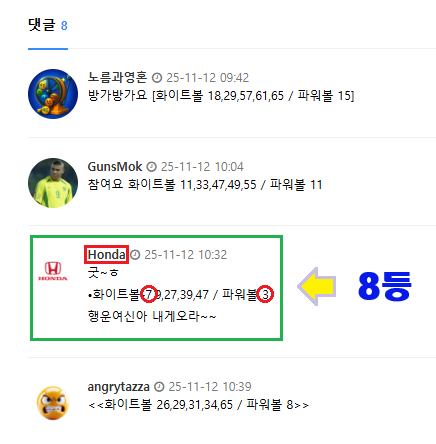The image size is (436, 444).
Task: Click the timestamp 25-11-12 09:42
Action: pyautogui.click(x=208, y=78)
